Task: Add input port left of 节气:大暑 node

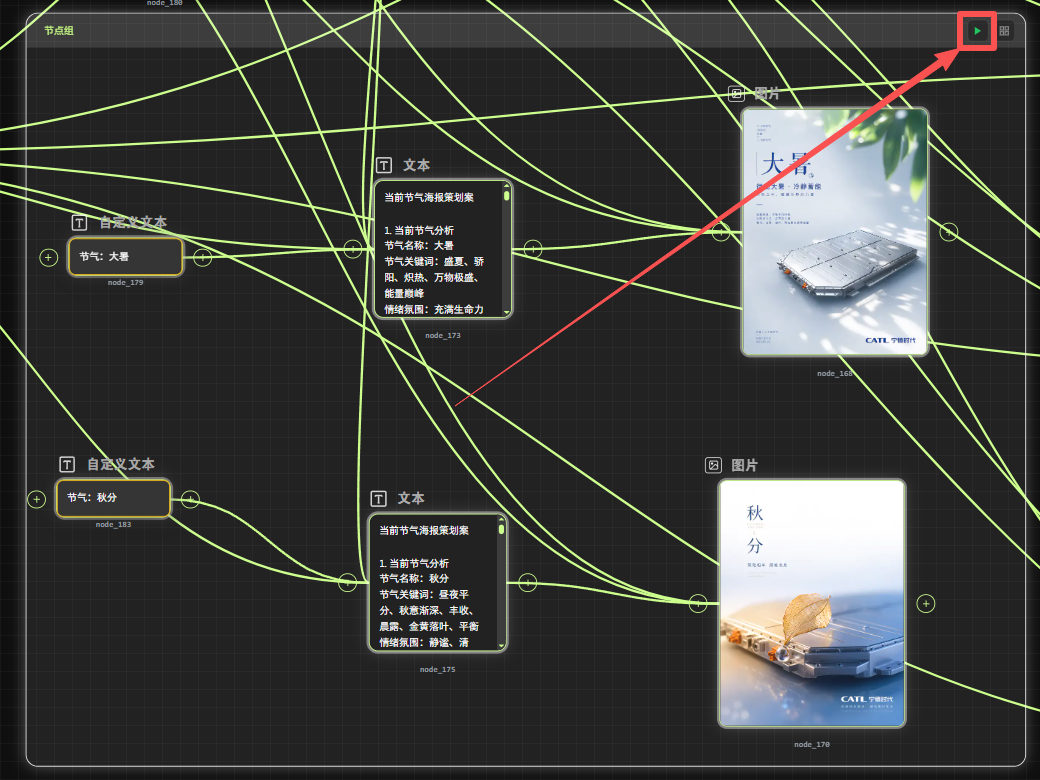Action: [48, 257]
